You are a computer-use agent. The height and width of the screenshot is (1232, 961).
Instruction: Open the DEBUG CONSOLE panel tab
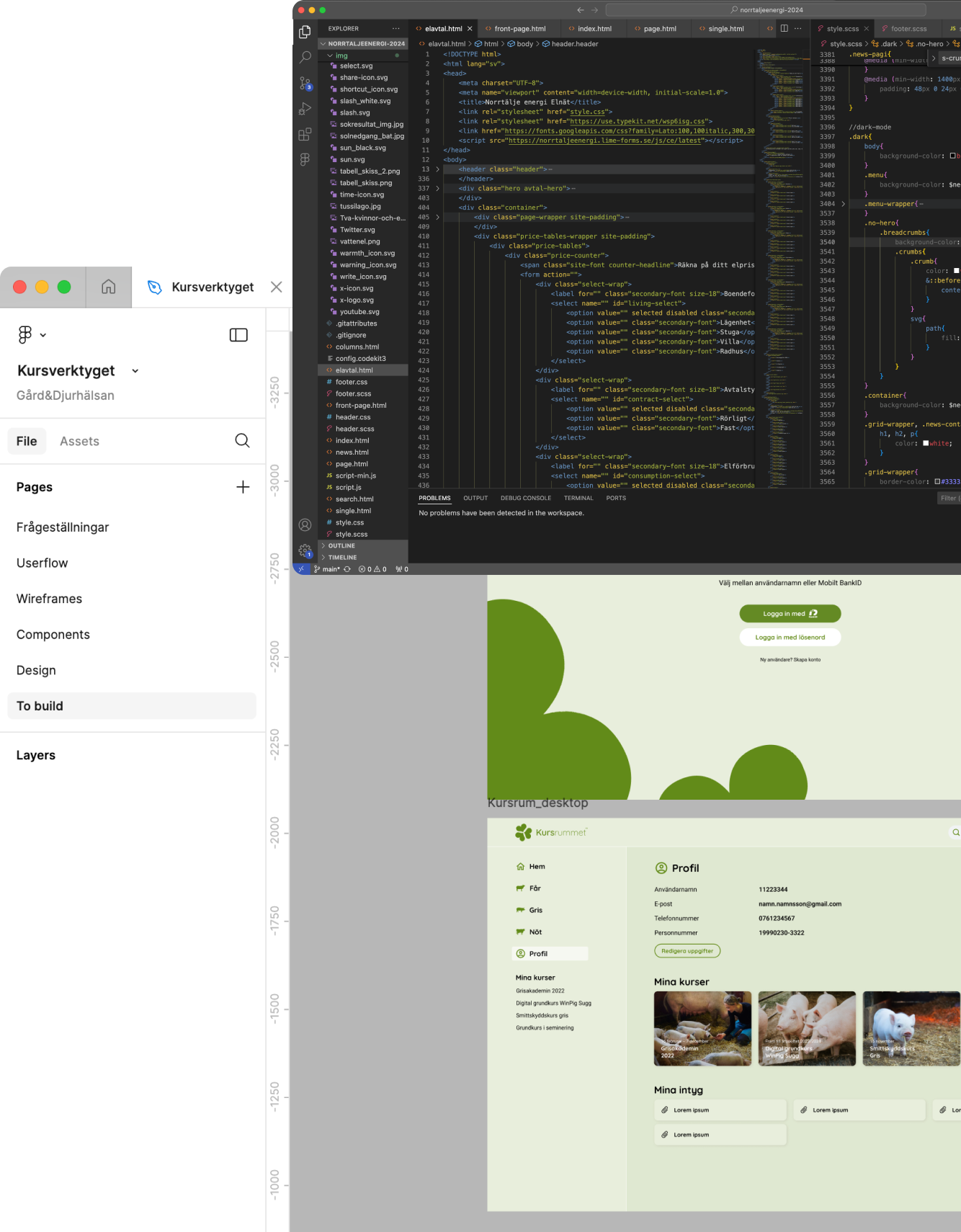(526, 498)
